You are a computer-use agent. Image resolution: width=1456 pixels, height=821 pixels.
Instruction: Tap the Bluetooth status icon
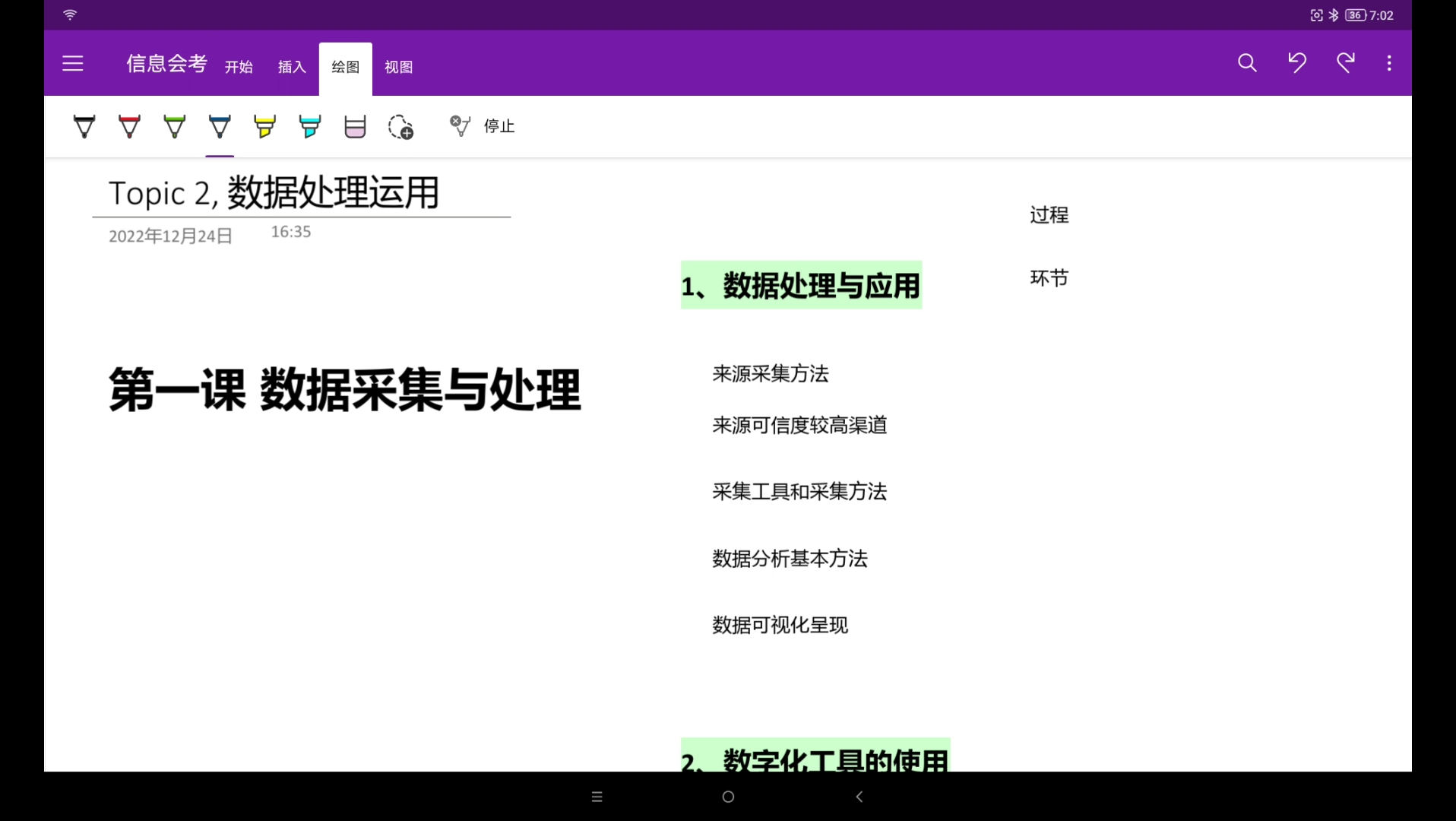[1334, 15]
